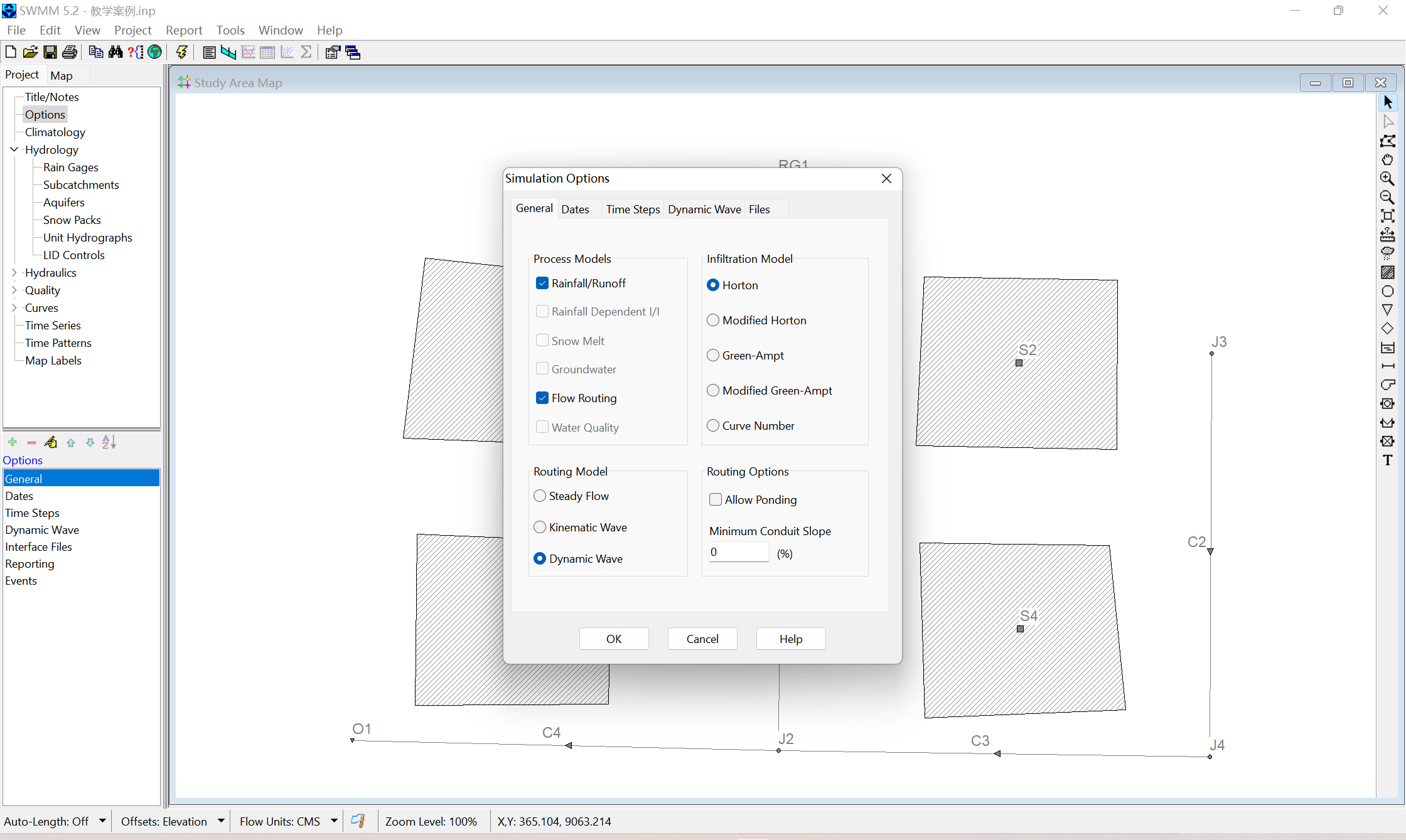Enable the Allow Ponding checkbox
Viewport: 1406px width, 840px height.
pos(716,499)
